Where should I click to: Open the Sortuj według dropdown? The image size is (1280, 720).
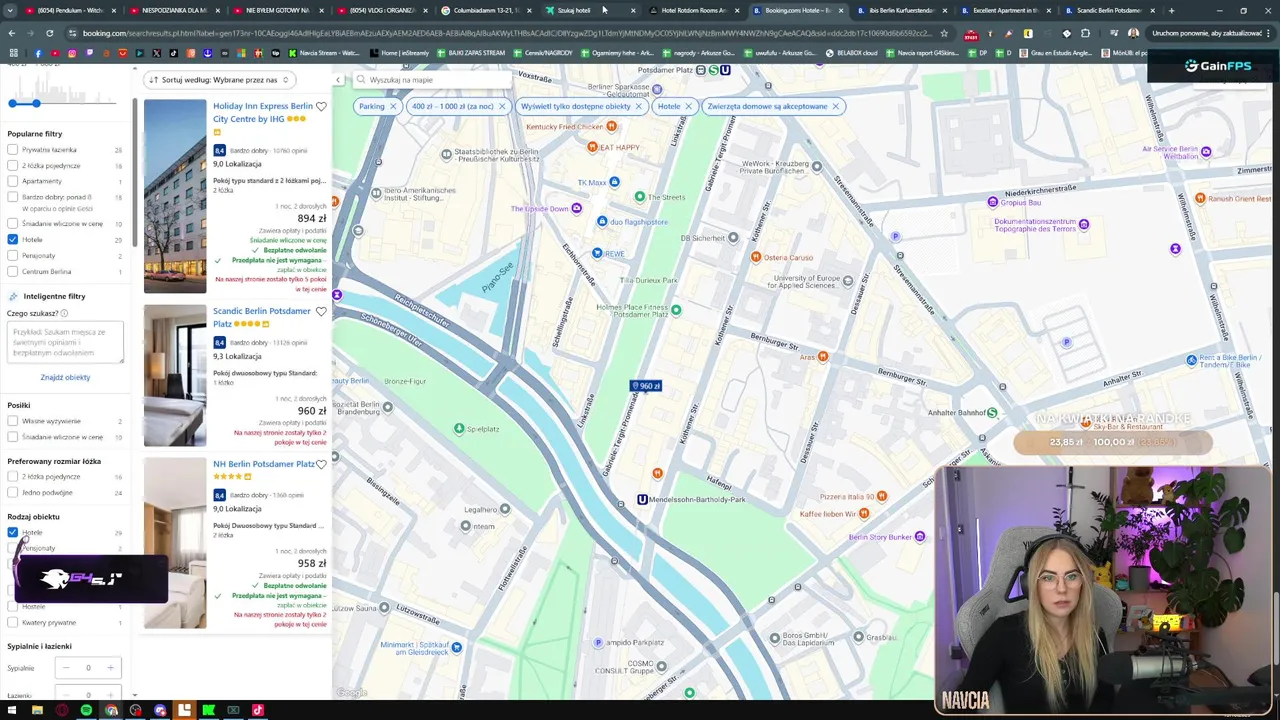tap(220, 80)
